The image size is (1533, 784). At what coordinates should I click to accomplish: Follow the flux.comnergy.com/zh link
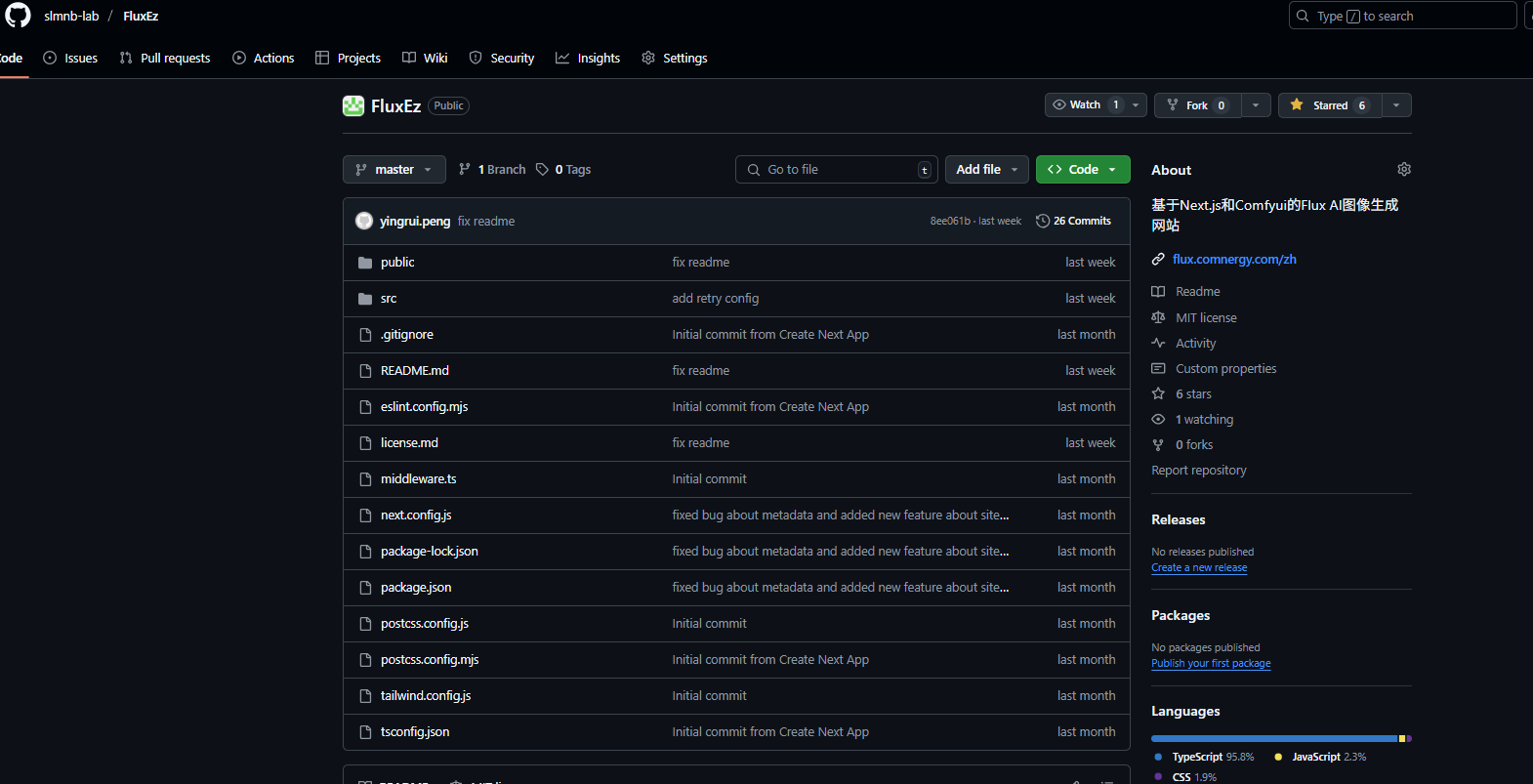point(1234,260)
